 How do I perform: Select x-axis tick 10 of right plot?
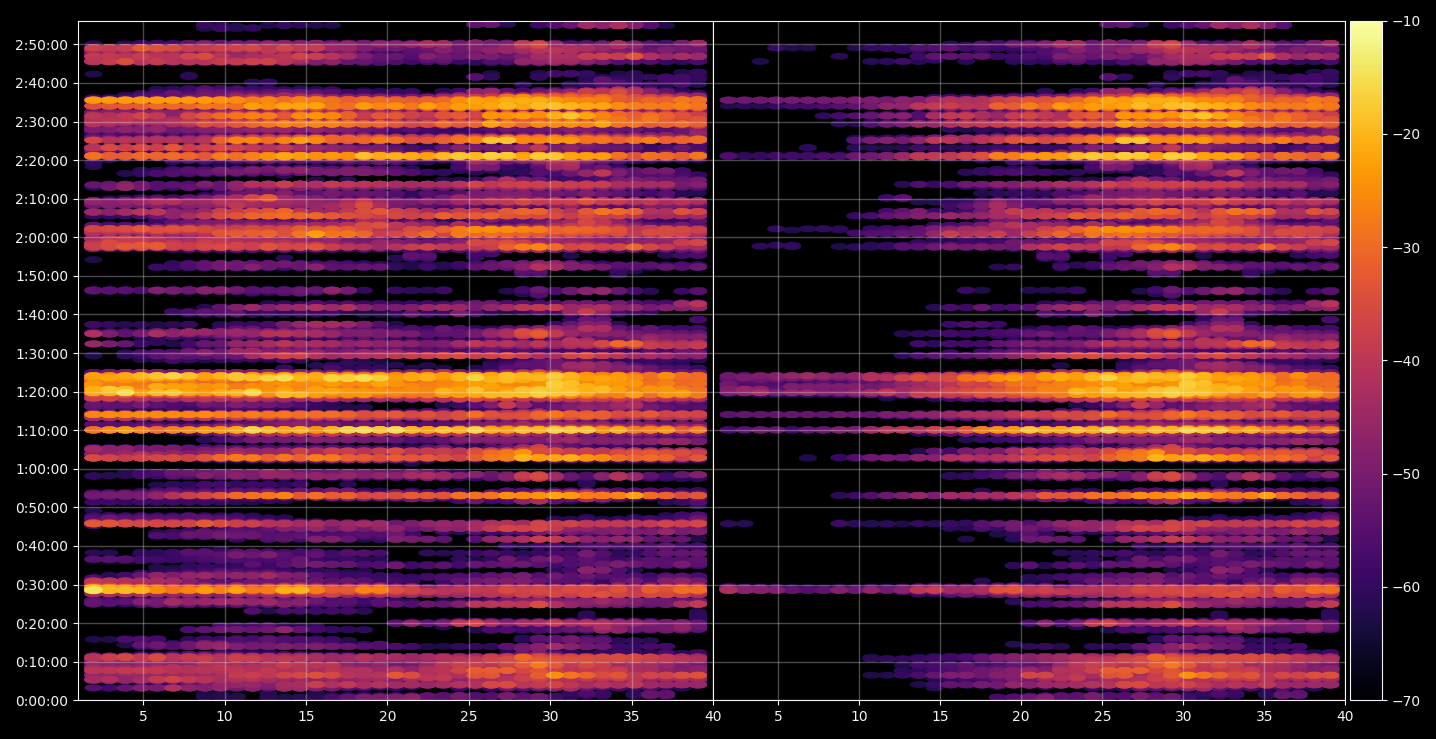[859, 716]
